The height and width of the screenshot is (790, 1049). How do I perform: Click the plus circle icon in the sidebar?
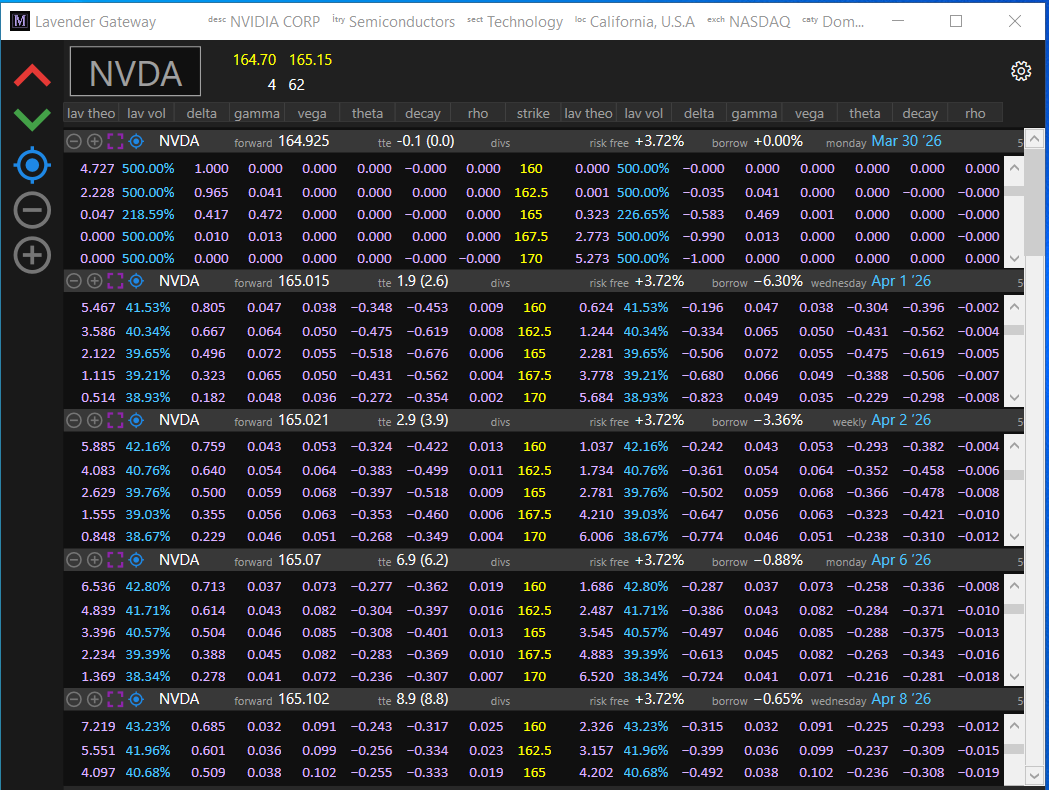tap(31, 255)
